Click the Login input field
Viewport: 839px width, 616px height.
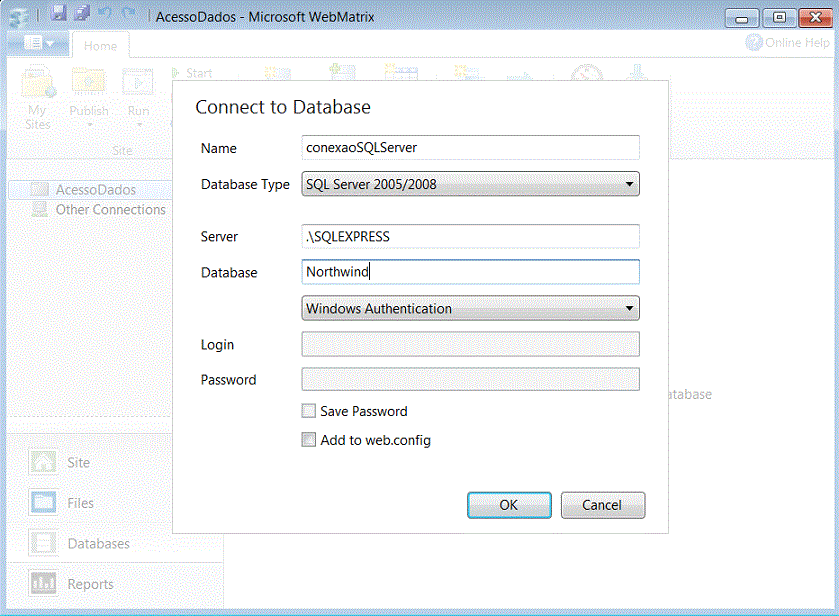pos(470,344)
